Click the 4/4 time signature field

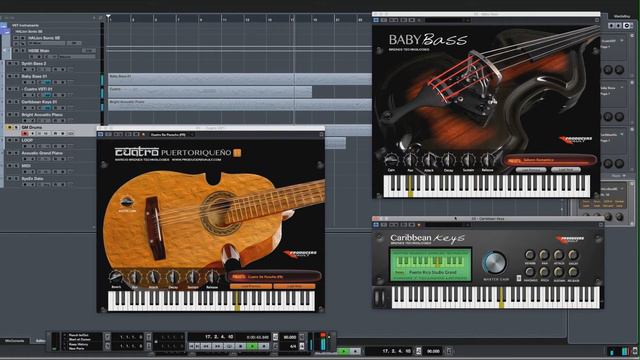pos(292,346)
